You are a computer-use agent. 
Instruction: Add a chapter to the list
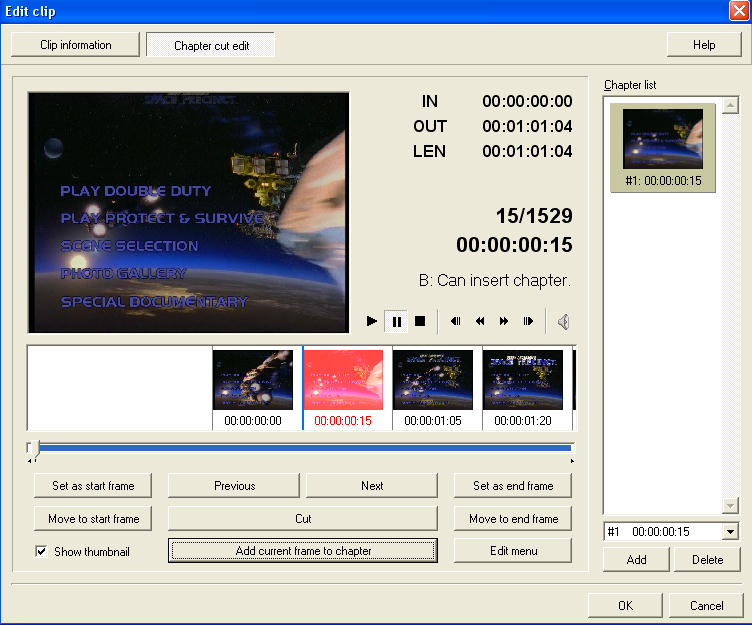click(x=636, y=559)
